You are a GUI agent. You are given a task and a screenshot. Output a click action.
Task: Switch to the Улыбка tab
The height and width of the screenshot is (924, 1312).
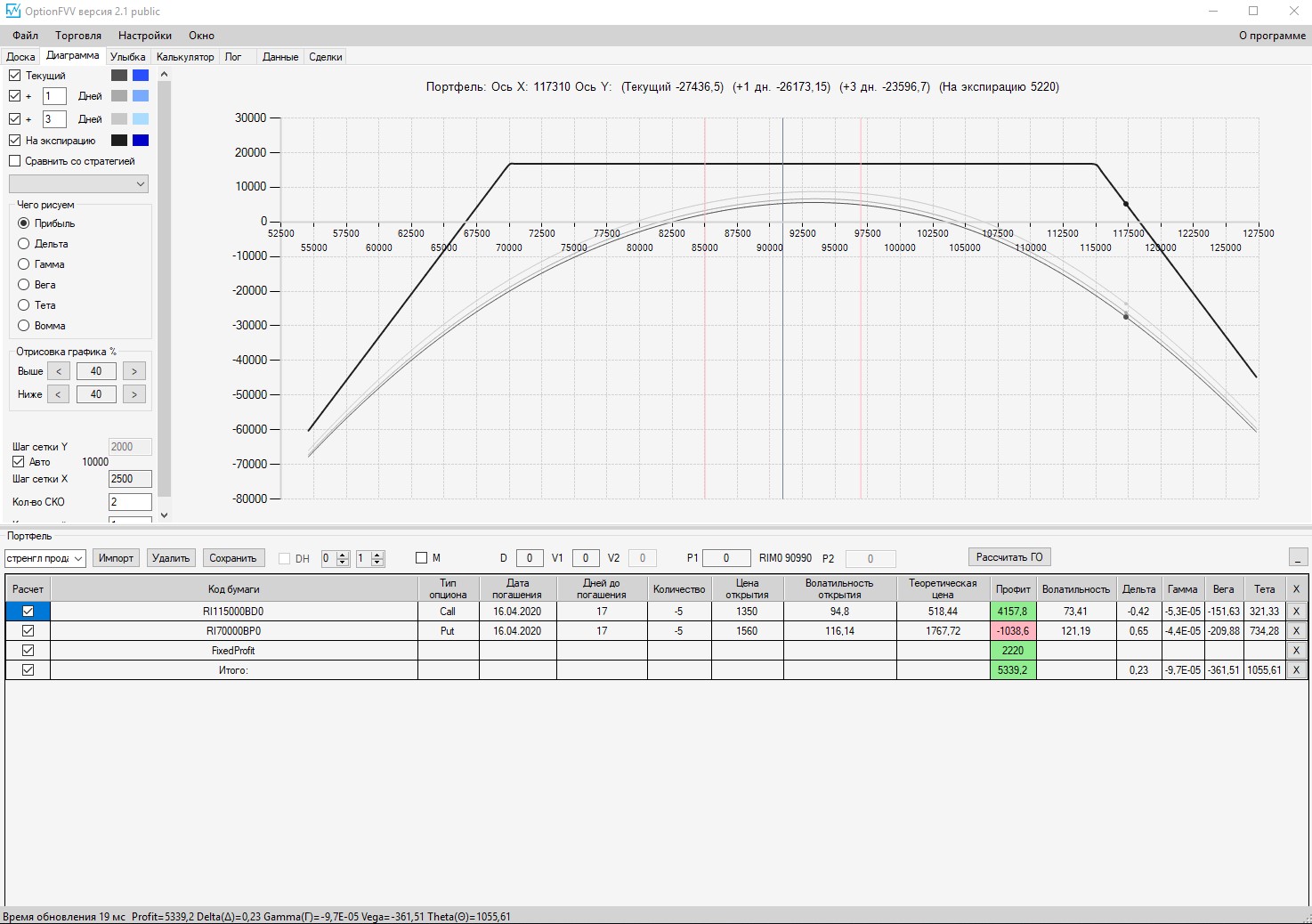128,57
